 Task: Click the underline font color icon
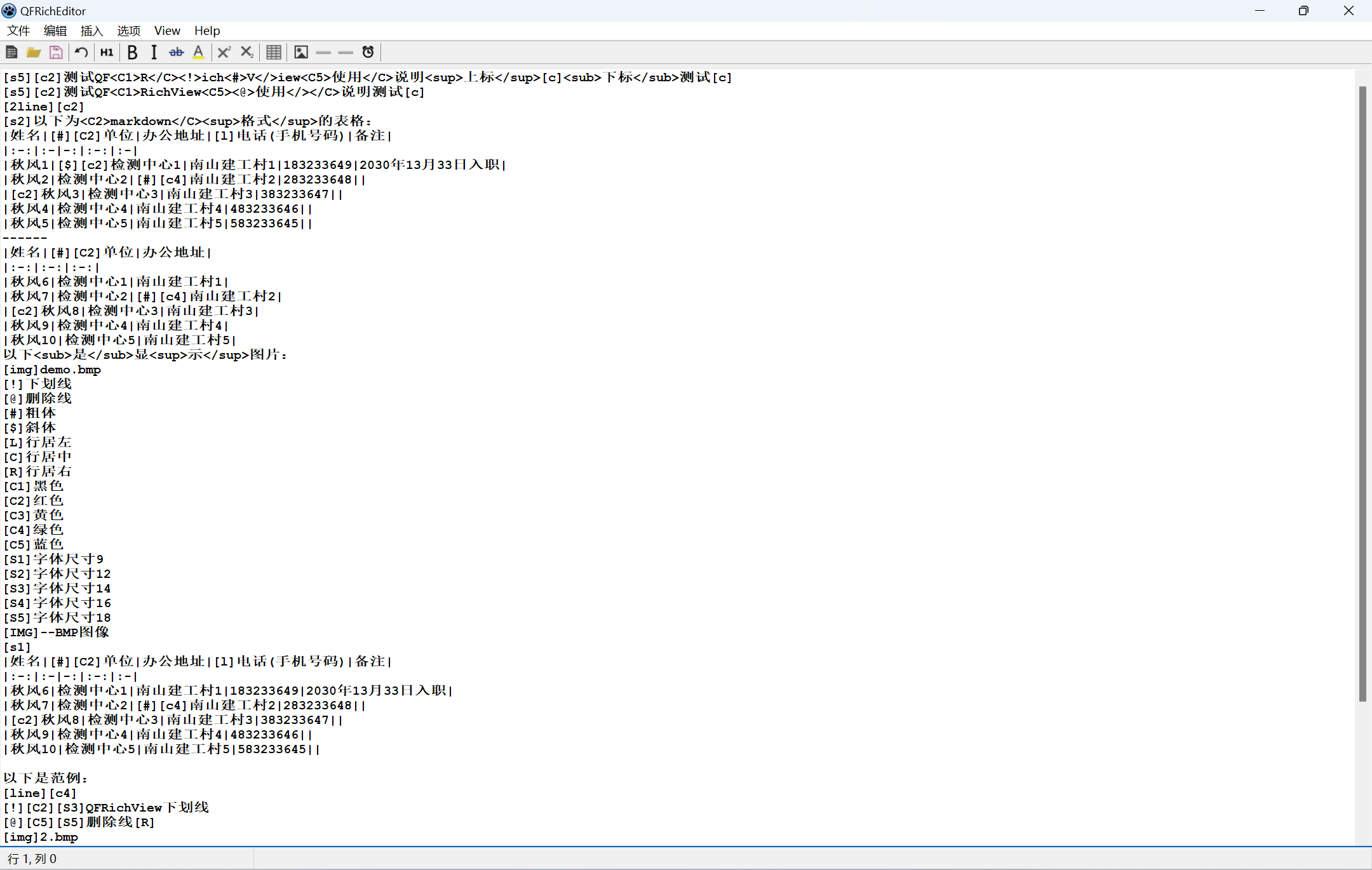click(x=199, y=53)
